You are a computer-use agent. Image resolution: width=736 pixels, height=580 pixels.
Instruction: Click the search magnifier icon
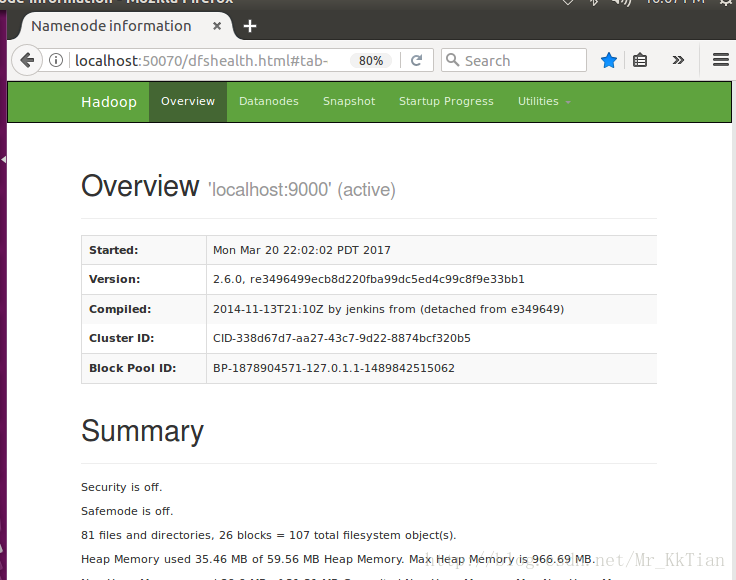(452, 60)
